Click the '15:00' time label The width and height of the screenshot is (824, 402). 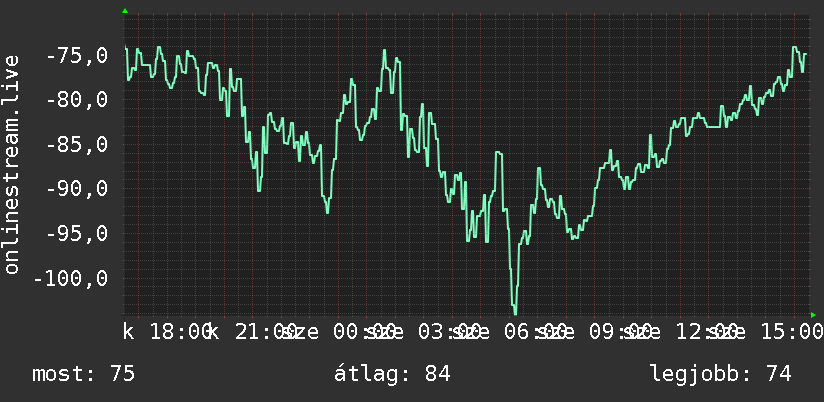(791, 332)
